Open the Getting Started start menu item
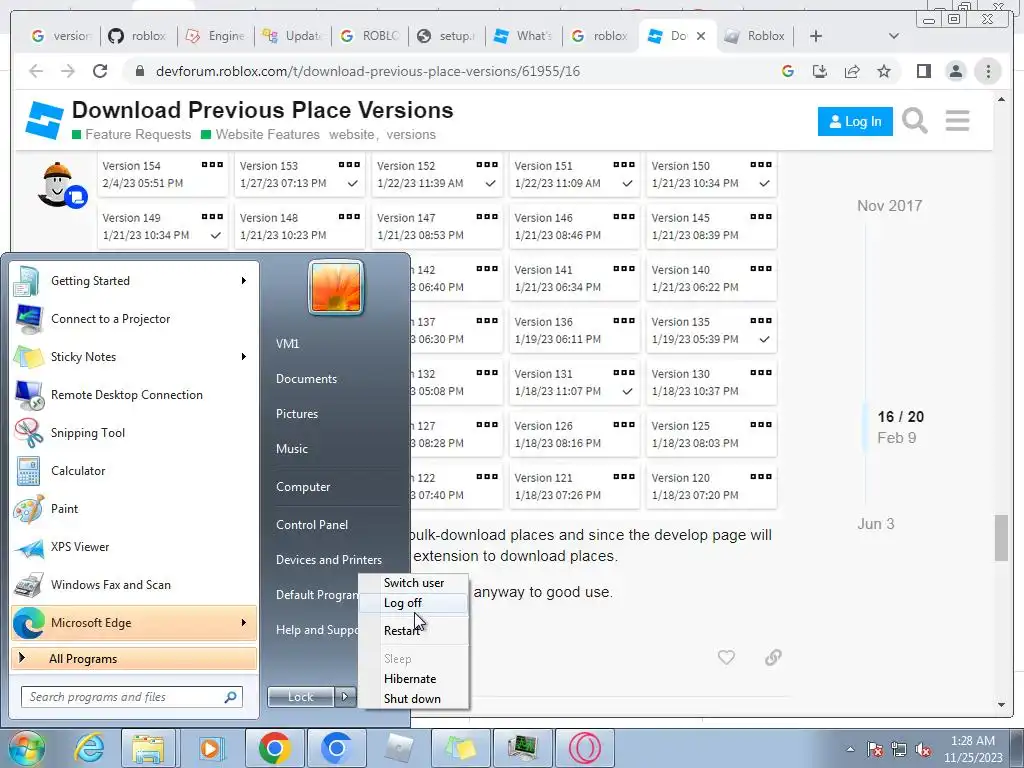The width and height of the screenshot is (1024, 768). [134, 281]
